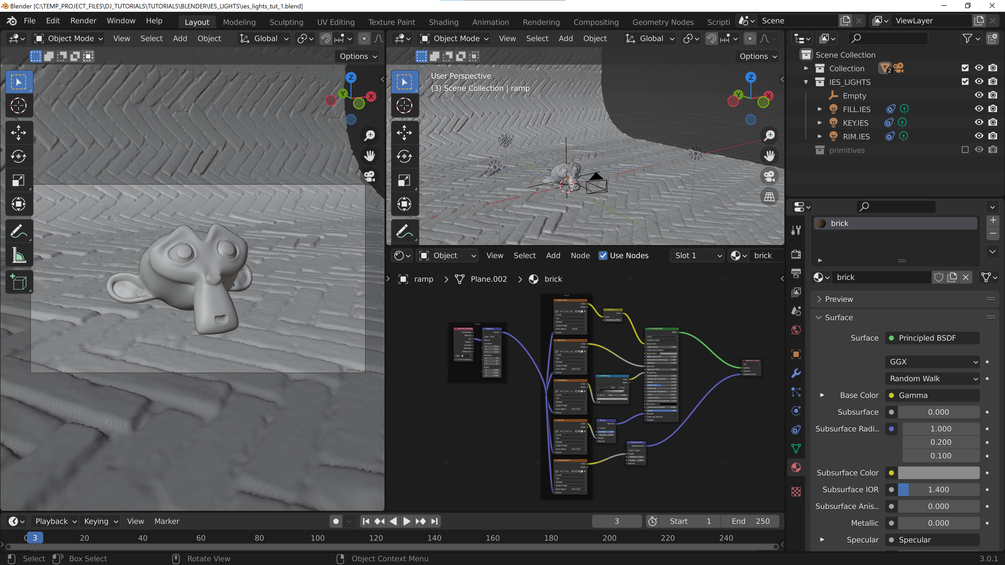Expand the Preview panel

click(839, 299)
